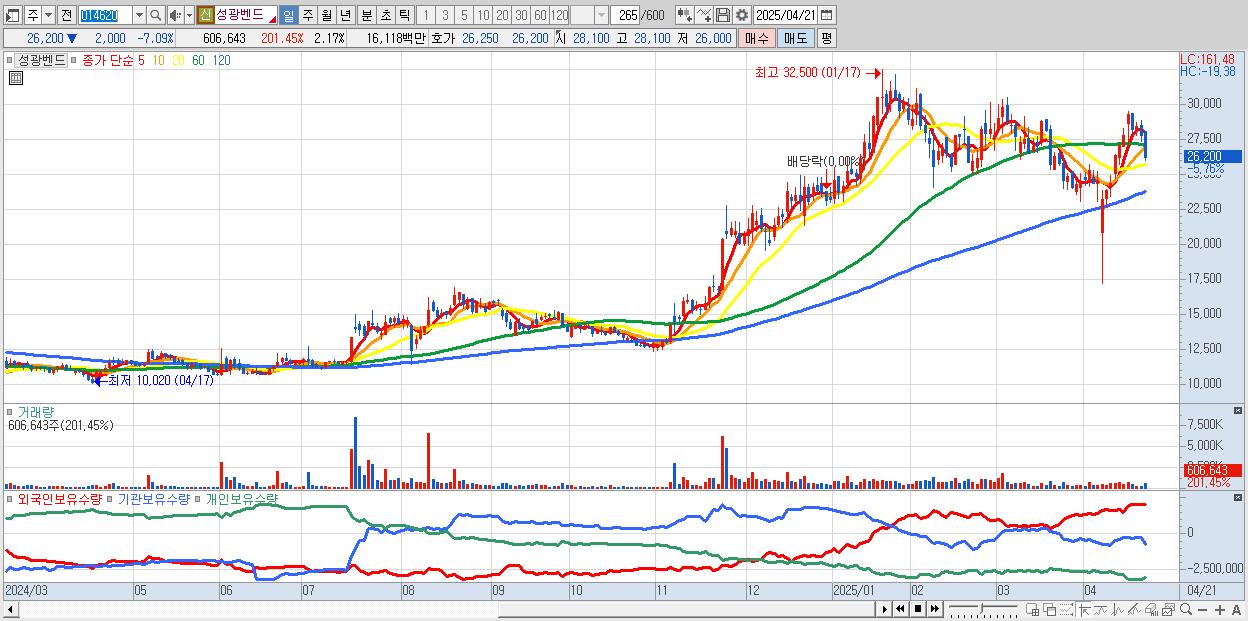This screenshot has height=621, width=1248.
Task: Open the calendar date picker icon
Action: pos(827,15)
